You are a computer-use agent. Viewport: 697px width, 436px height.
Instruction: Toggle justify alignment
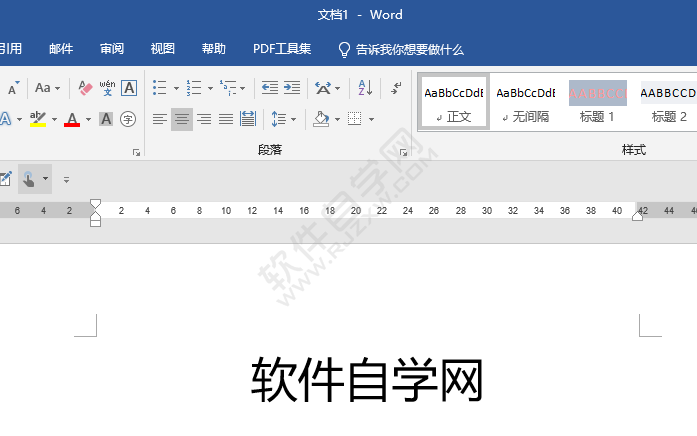point(225,119)
